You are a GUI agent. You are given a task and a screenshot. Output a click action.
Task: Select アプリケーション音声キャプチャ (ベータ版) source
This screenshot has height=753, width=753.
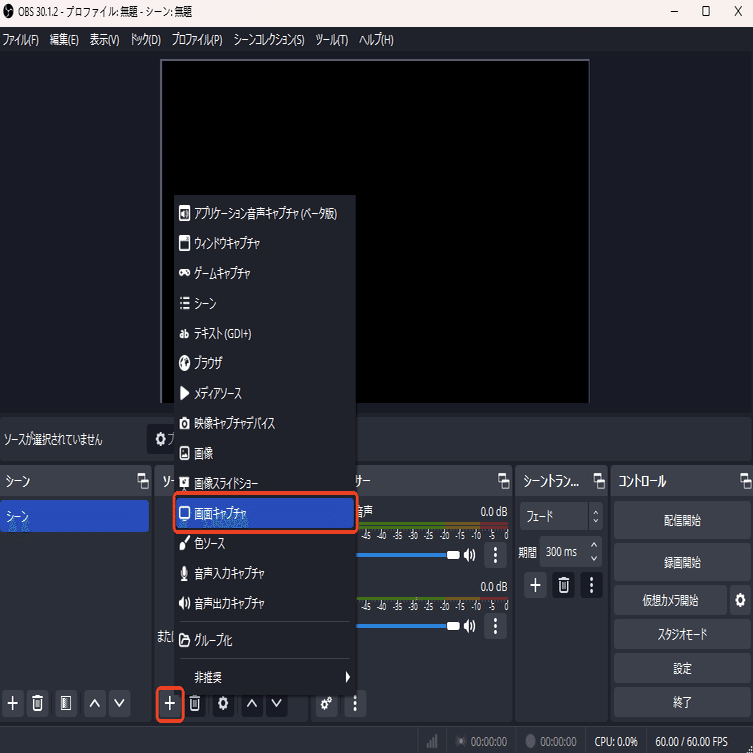(265, 213)
